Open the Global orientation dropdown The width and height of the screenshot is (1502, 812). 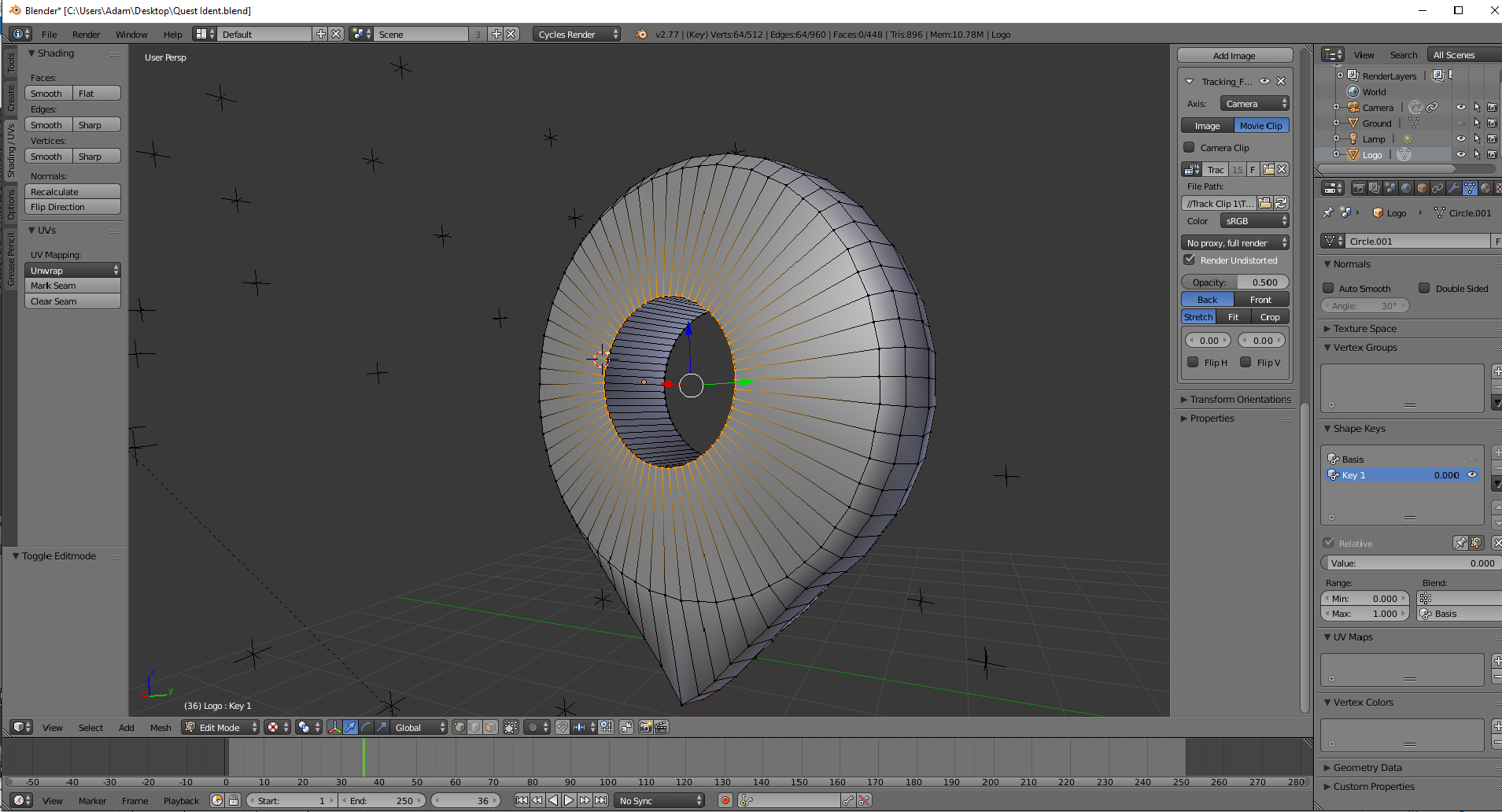pos(419,727)
